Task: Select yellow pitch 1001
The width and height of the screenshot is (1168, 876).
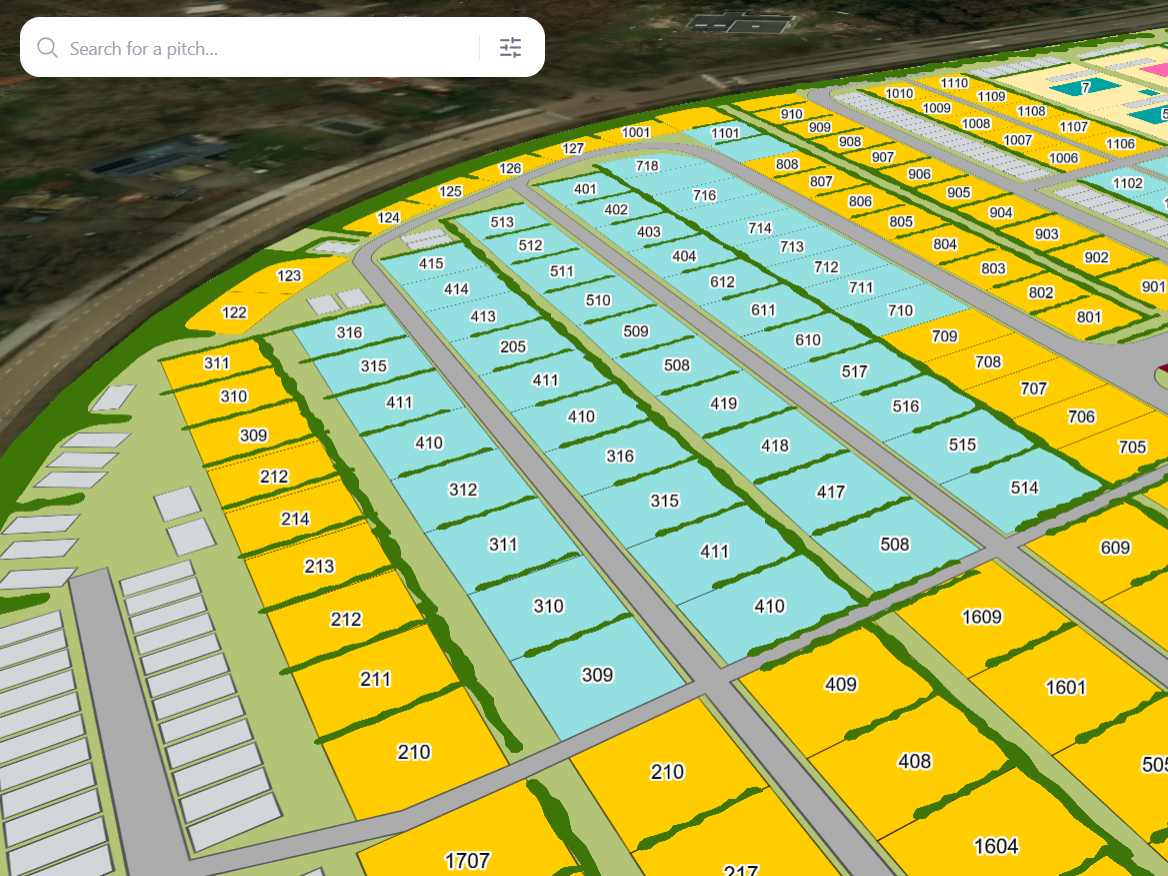Action: pyautogui.click(x=635, y=133)
